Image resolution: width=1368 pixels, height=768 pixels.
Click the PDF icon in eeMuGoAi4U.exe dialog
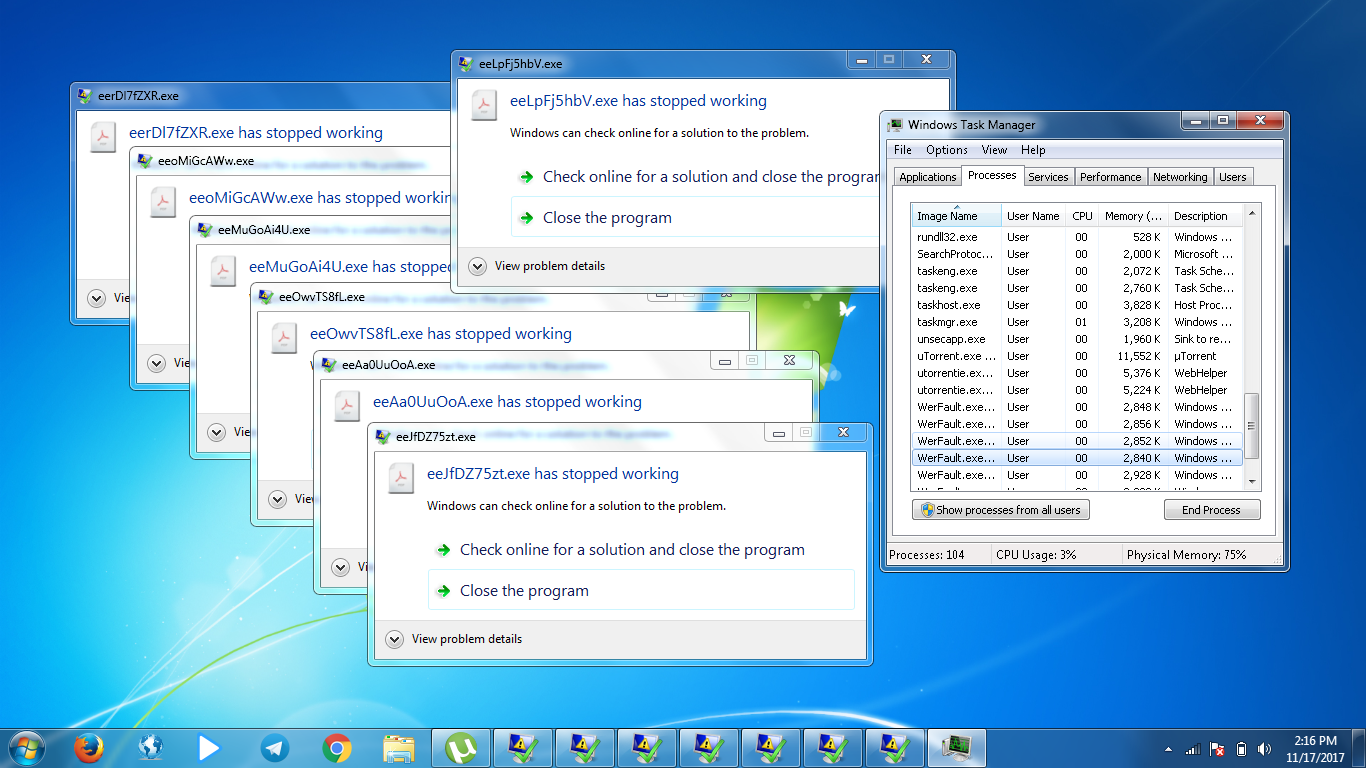(223, 271)
